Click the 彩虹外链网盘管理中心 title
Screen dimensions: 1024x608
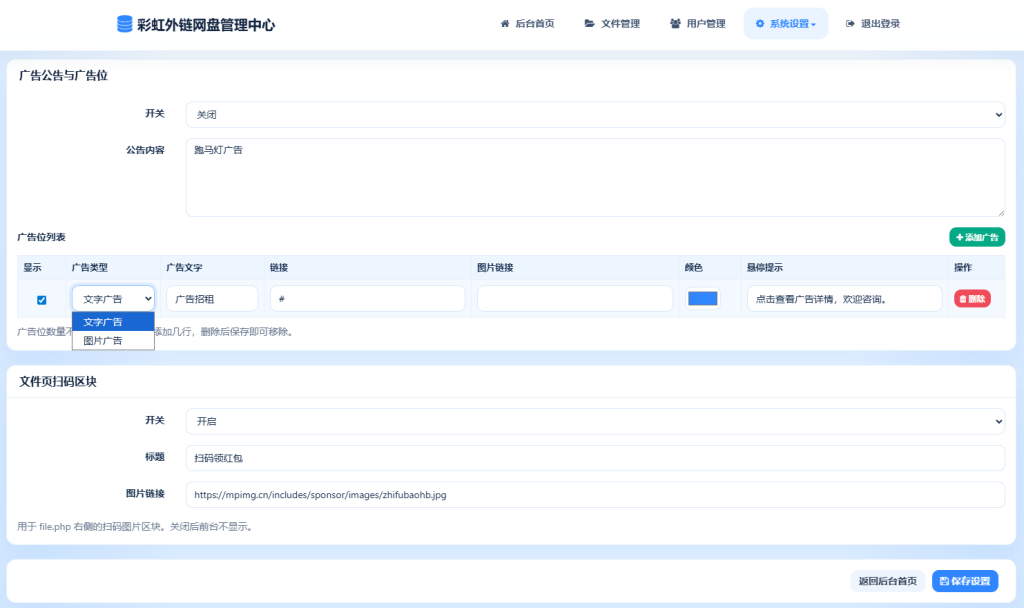pos(206,25)
